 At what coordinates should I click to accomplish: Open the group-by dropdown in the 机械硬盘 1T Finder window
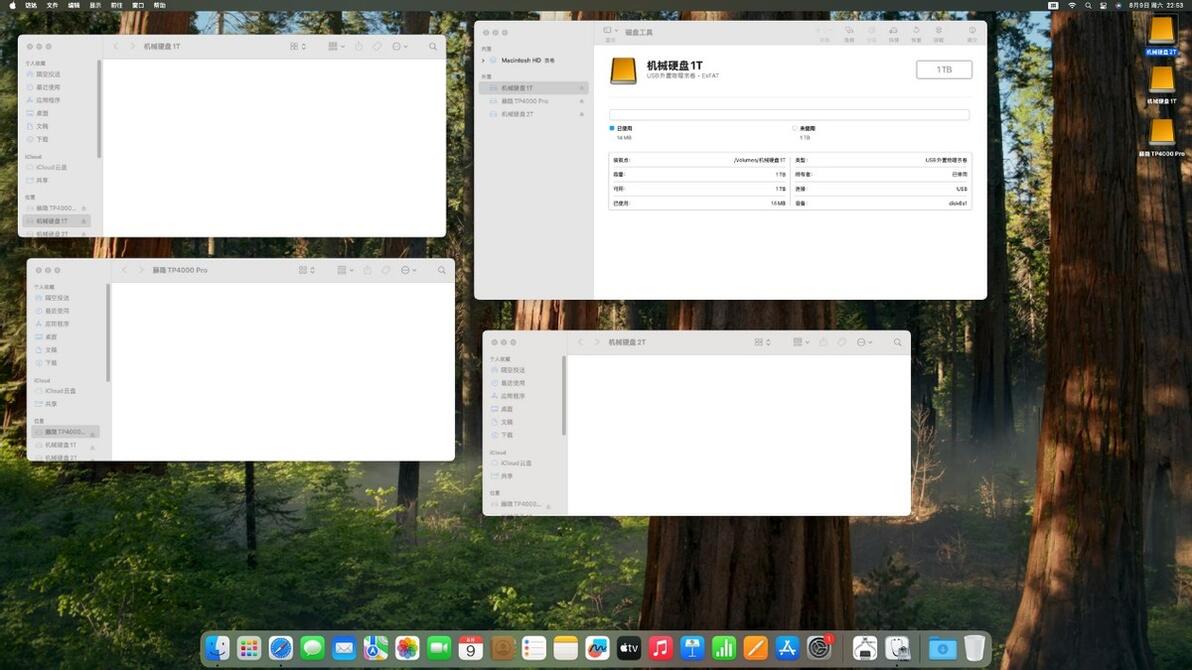click(336, 46)
